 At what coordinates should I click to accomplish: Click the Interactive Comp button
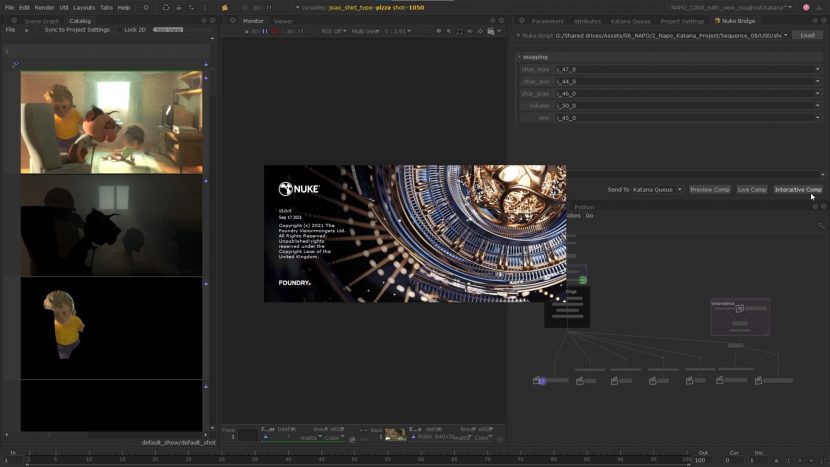point(798,189)
